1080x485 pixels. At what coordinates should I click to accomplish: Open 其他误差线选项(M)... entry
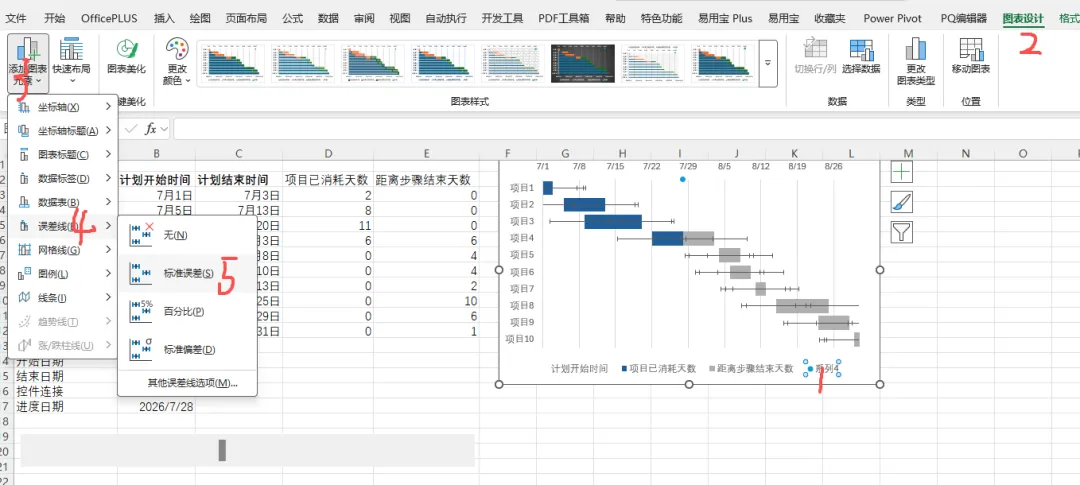pyautogui.click(x=192, y=383)
